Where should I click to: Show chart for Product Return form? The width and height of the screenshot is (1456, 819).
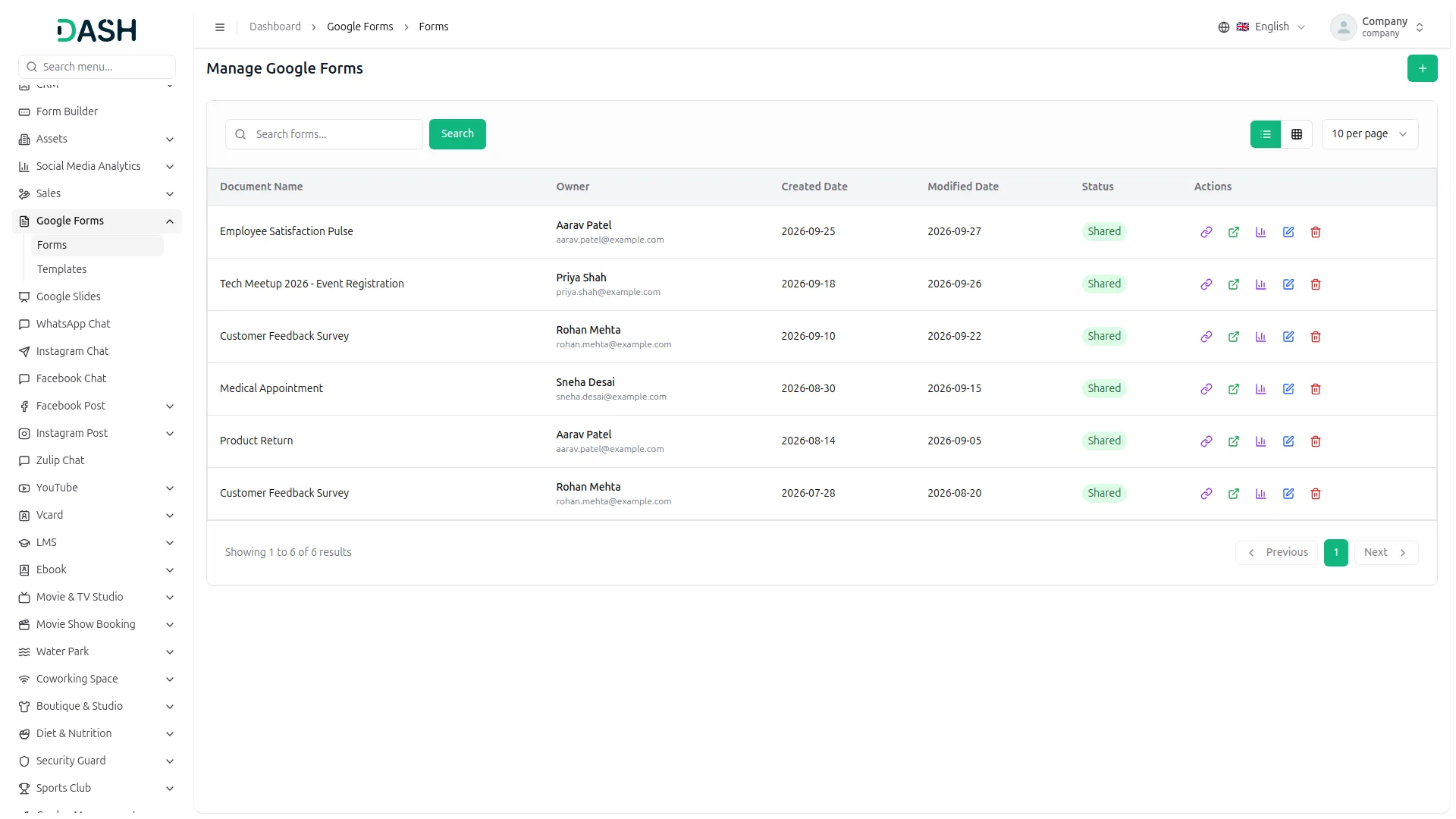pyautogui.click(x=1260, y=441)
